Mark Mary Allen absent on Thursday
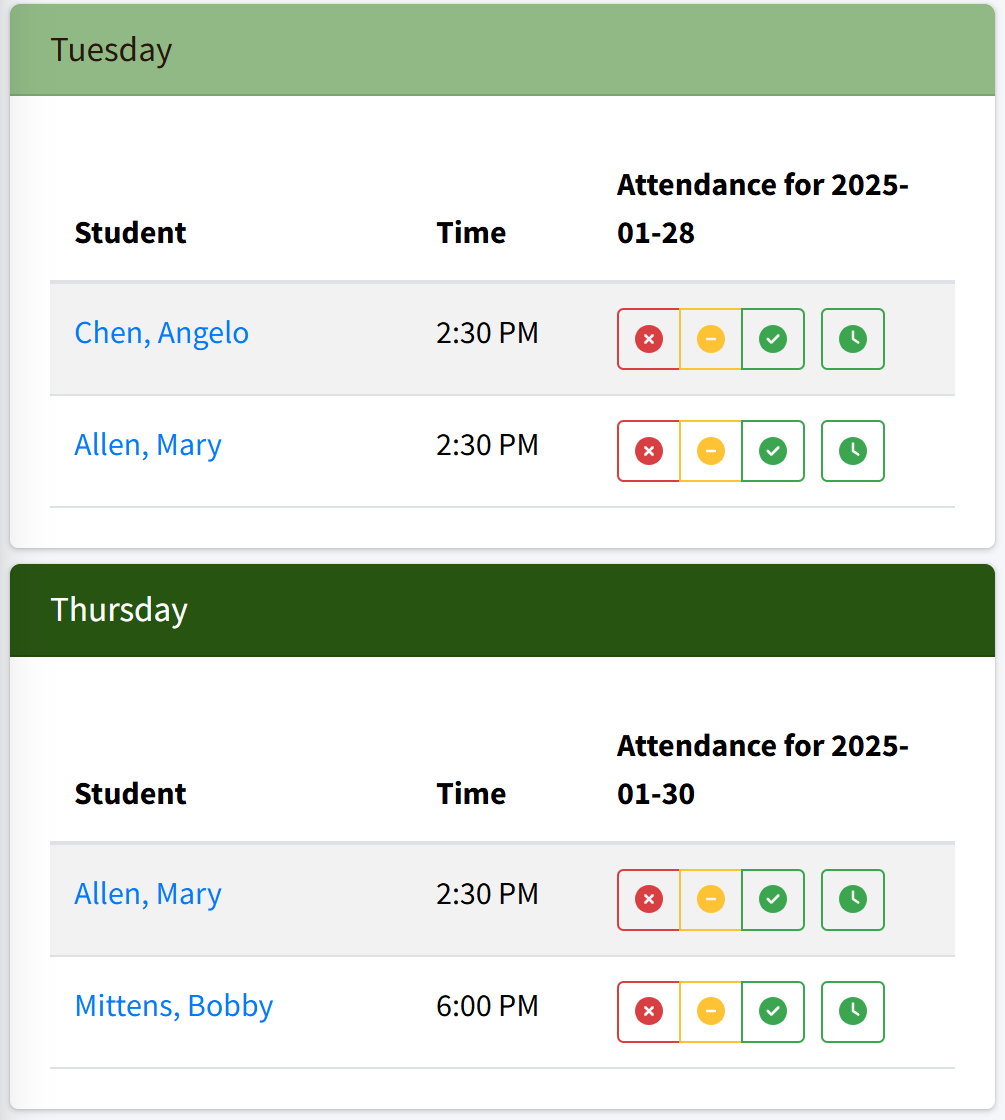This screenshot has width=1005, height=1120. point(649,900)
